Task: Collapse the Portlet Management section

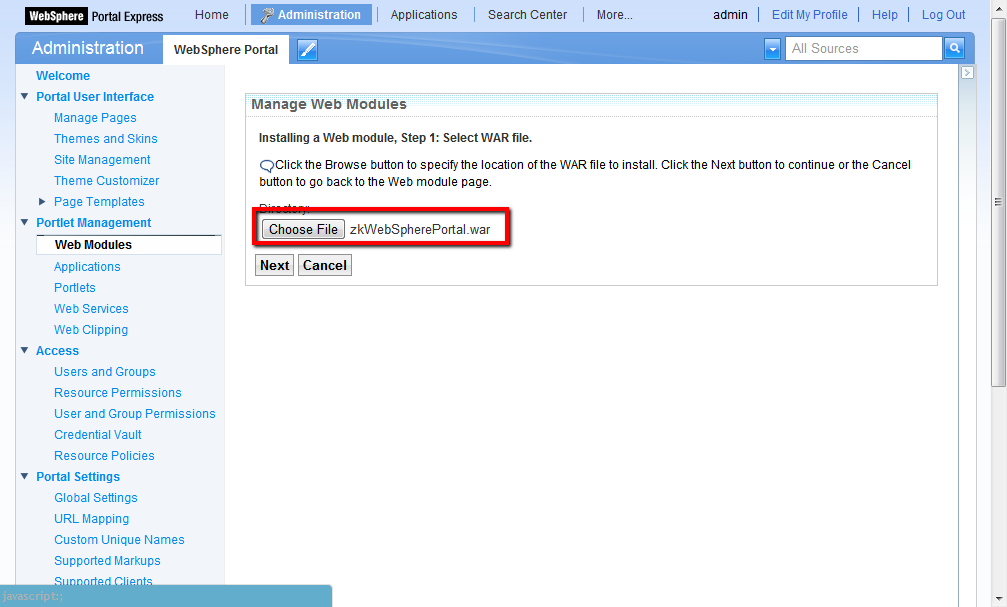Action: (x=24, y=222)
